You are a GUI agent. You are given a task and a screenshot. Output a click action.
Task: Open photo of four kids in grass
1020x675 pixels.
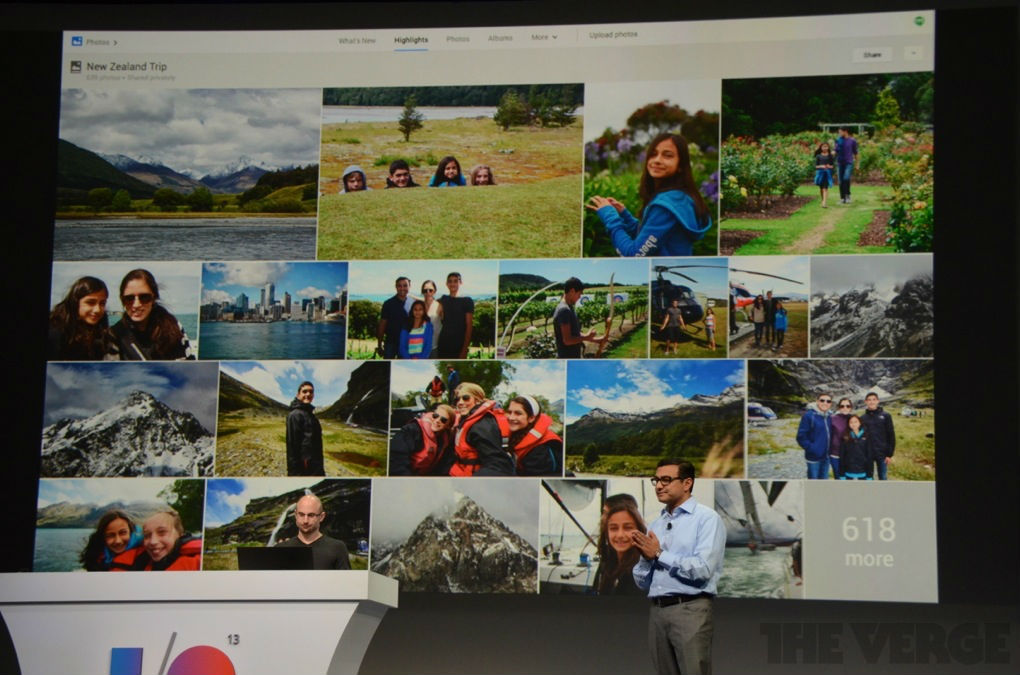point(450,172)
